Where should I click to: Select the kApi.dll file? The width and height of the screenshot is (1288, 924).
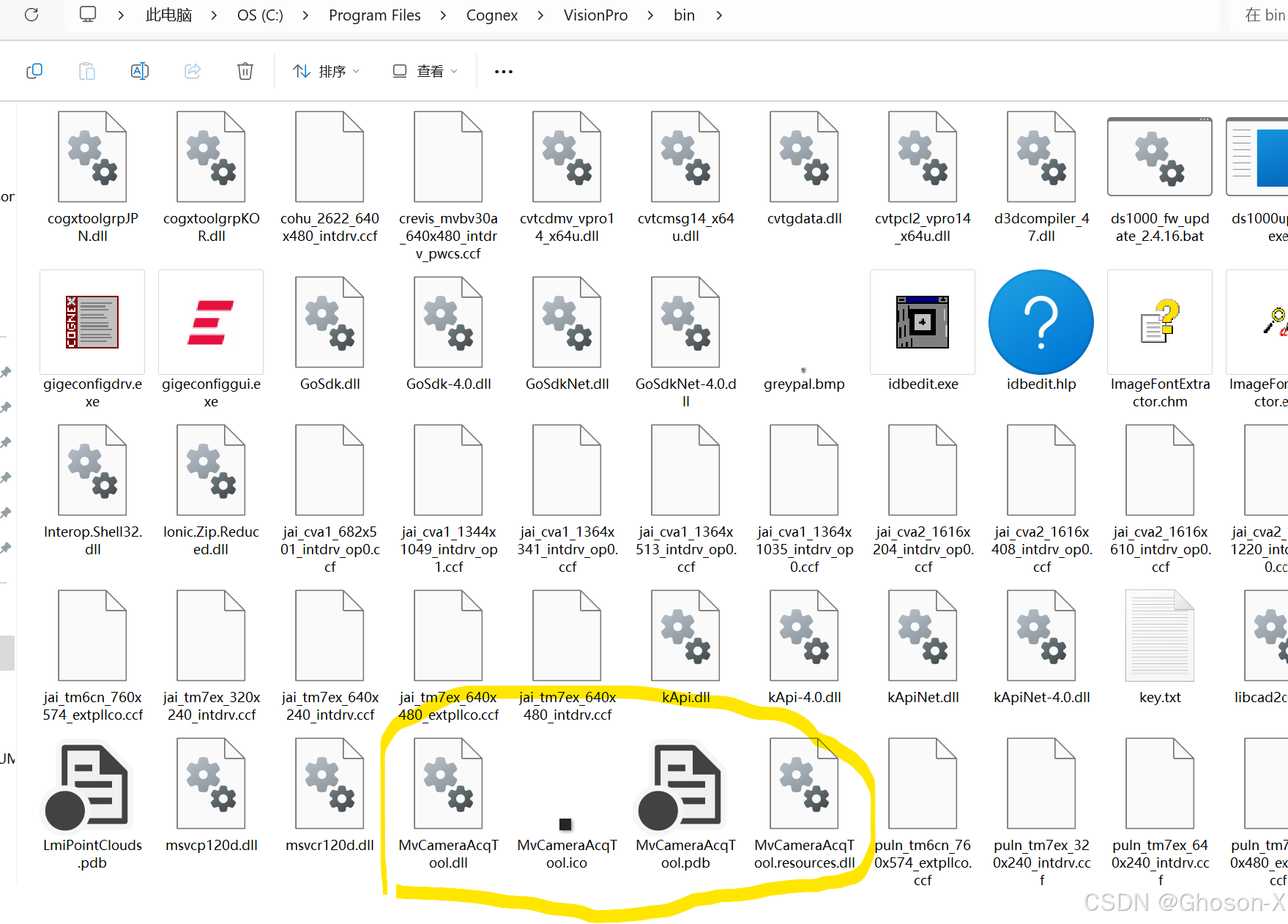pos(685,634)
